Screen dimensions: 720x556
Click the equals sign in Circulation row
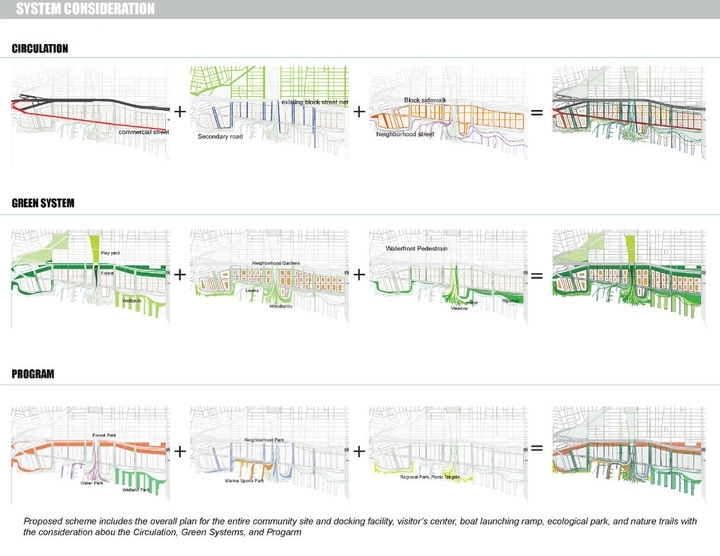[536, 112]
